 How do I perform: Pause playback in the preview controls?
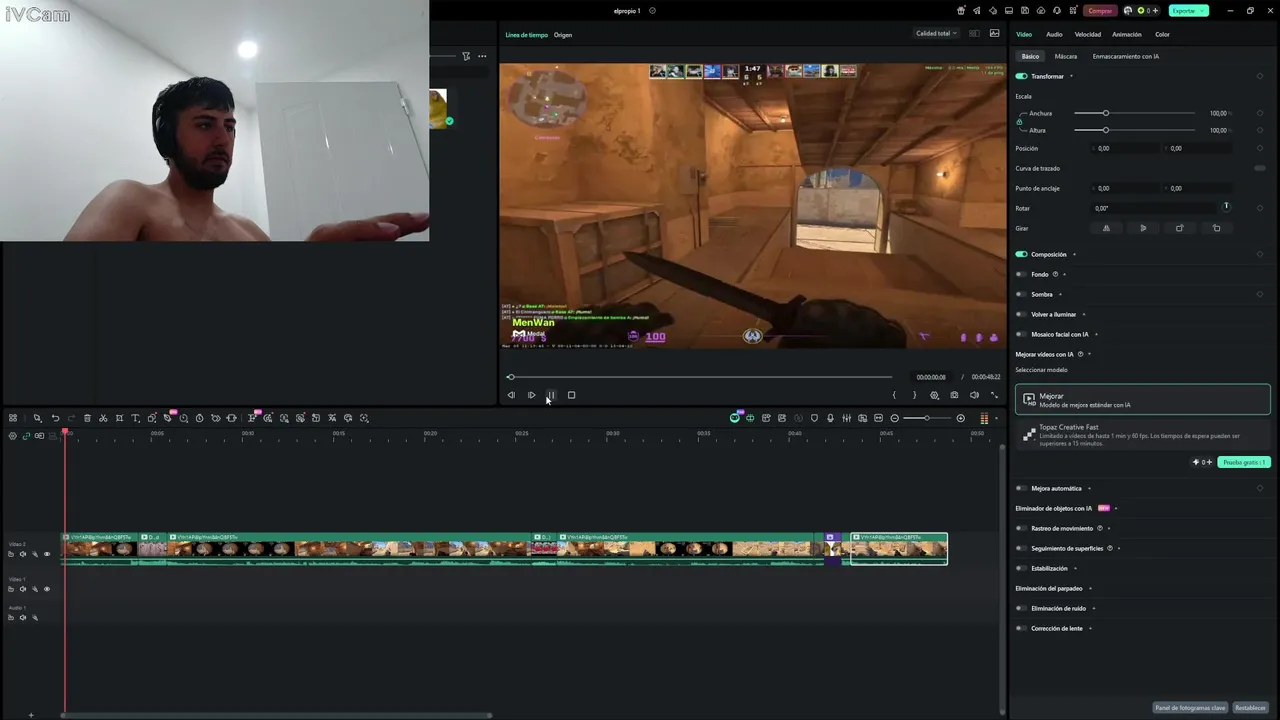tap(551, 395)
